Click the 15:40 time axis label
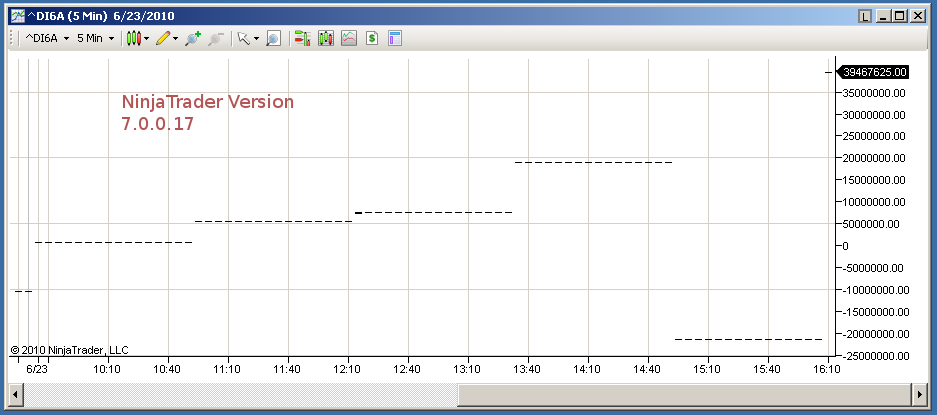Screen dimensions: 937x415 [x=767, y=369]
